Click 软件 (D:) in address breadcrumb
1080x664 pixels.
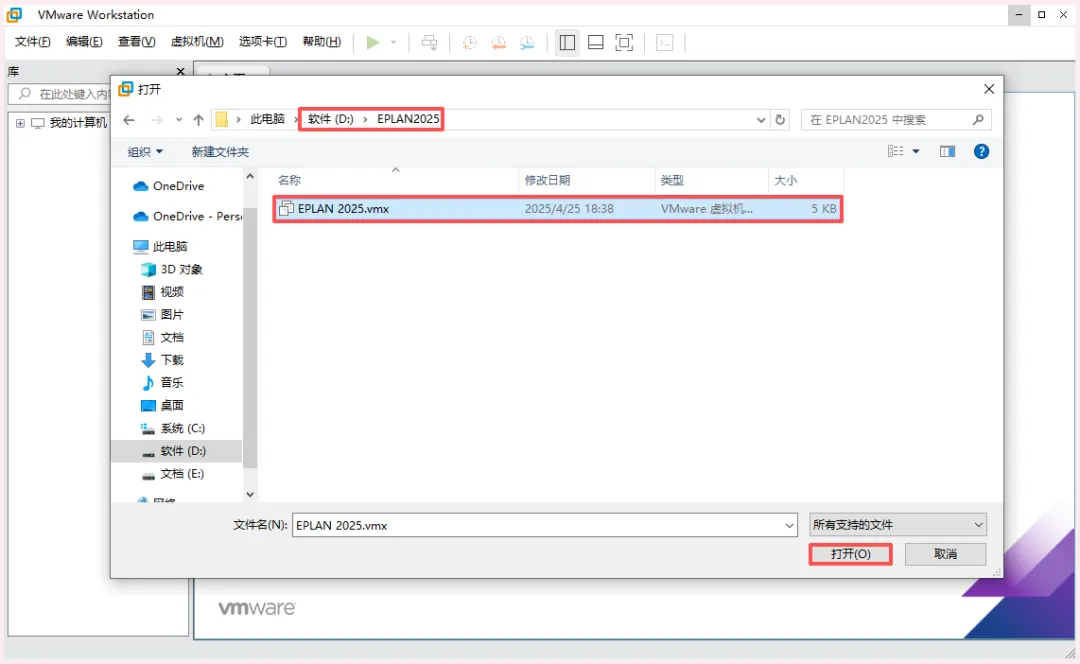[x=331, y=119]
